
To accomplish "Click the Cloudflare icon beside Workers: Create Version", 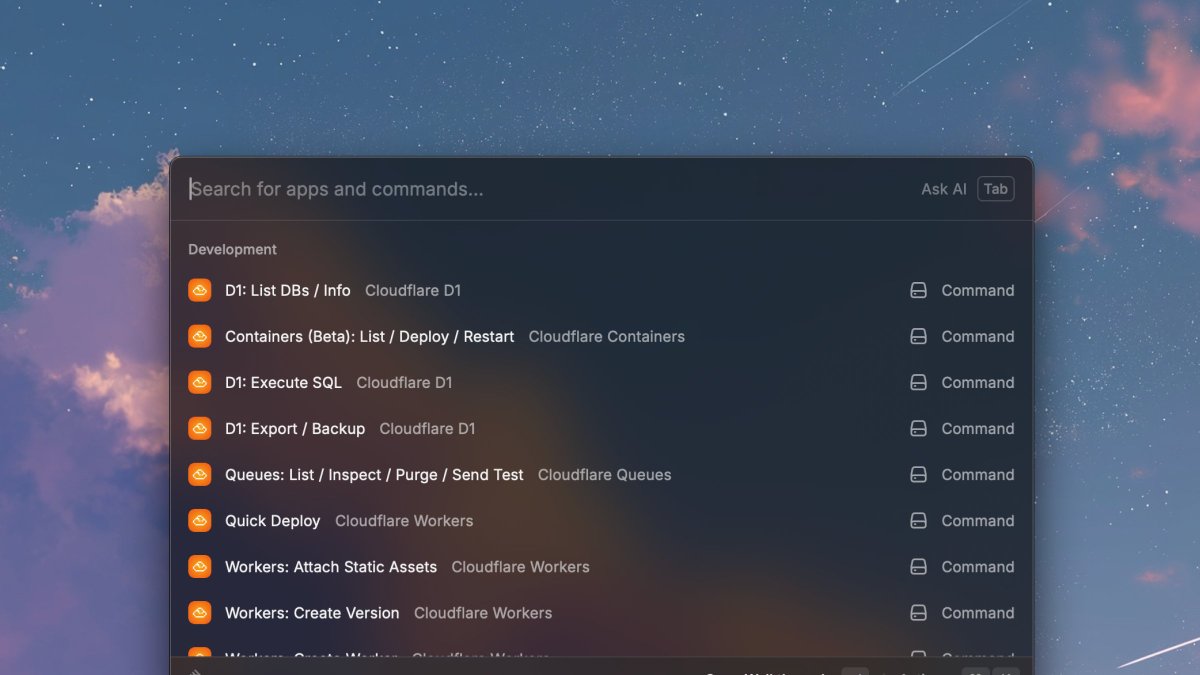I will click(x=200, y=612).
